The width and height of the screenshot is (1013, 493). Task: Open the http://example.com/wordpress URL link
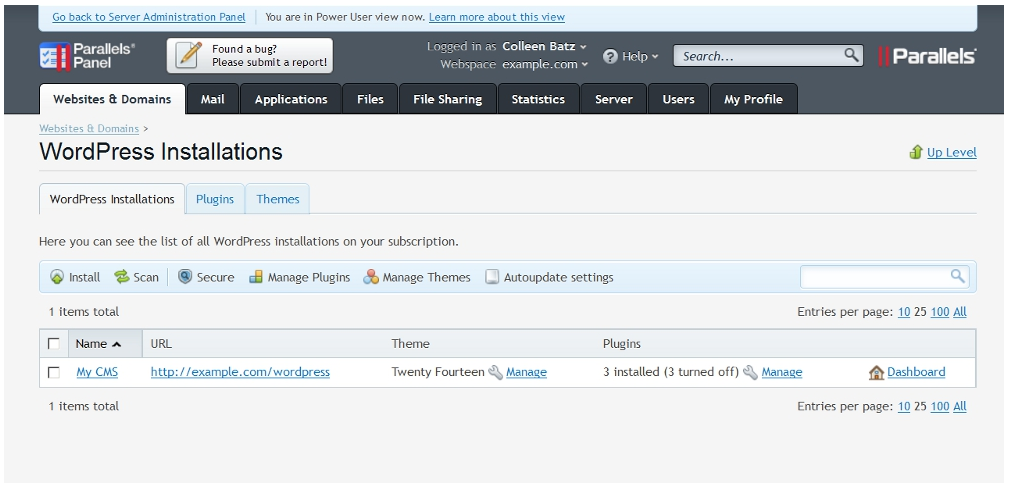pyautogui.click(x=240, y=372)
